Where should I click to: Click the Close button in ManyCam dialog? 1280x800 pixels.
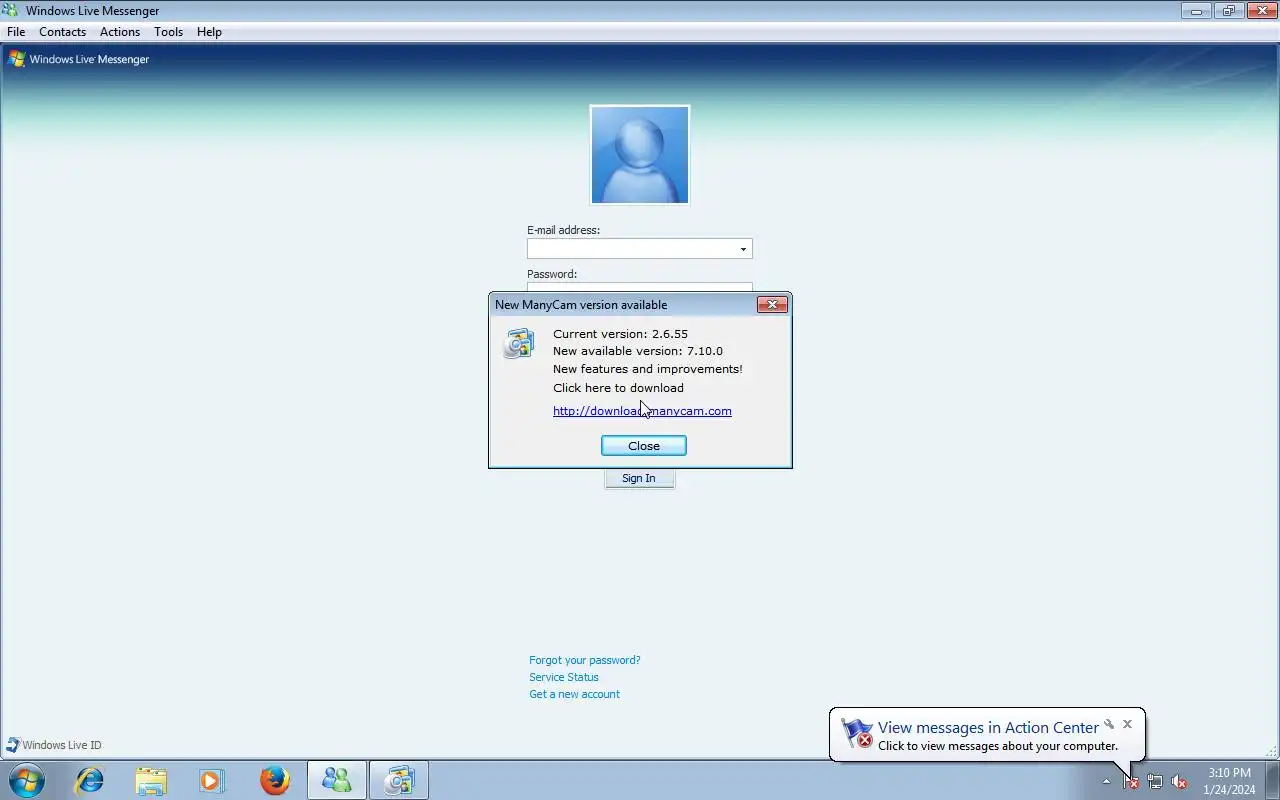pyautogui.click(x=644, y=446)
